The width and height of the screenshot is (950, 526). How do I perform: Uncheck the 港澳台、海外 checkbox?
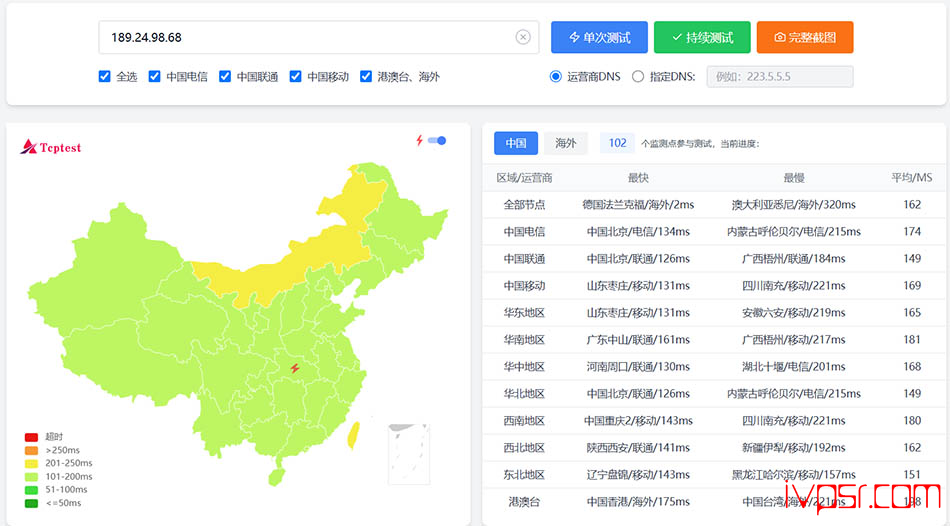click(366, 76)
